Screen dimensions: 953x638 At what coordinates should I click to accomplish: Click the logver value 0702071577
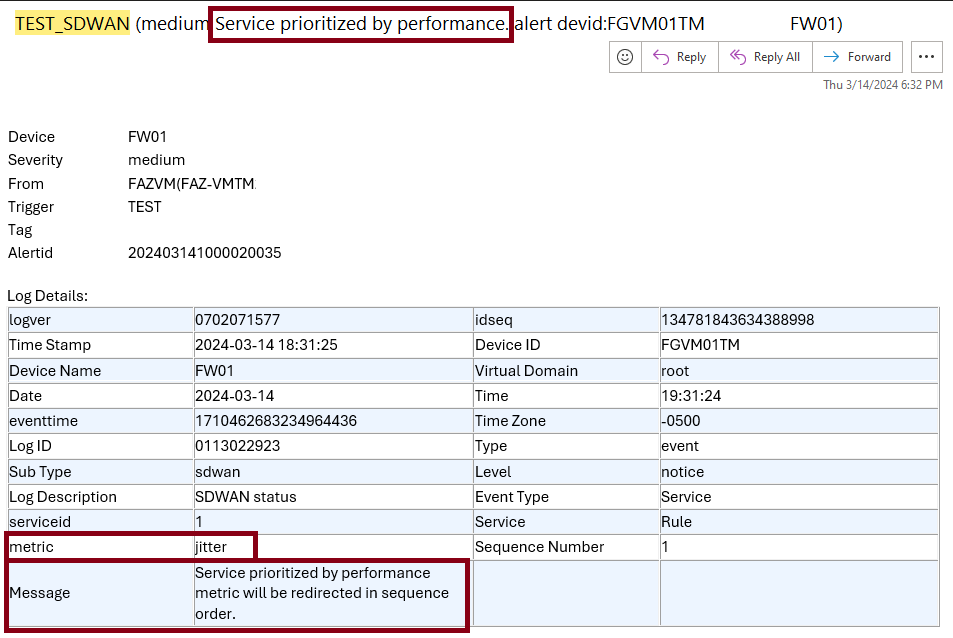(237, 320)
